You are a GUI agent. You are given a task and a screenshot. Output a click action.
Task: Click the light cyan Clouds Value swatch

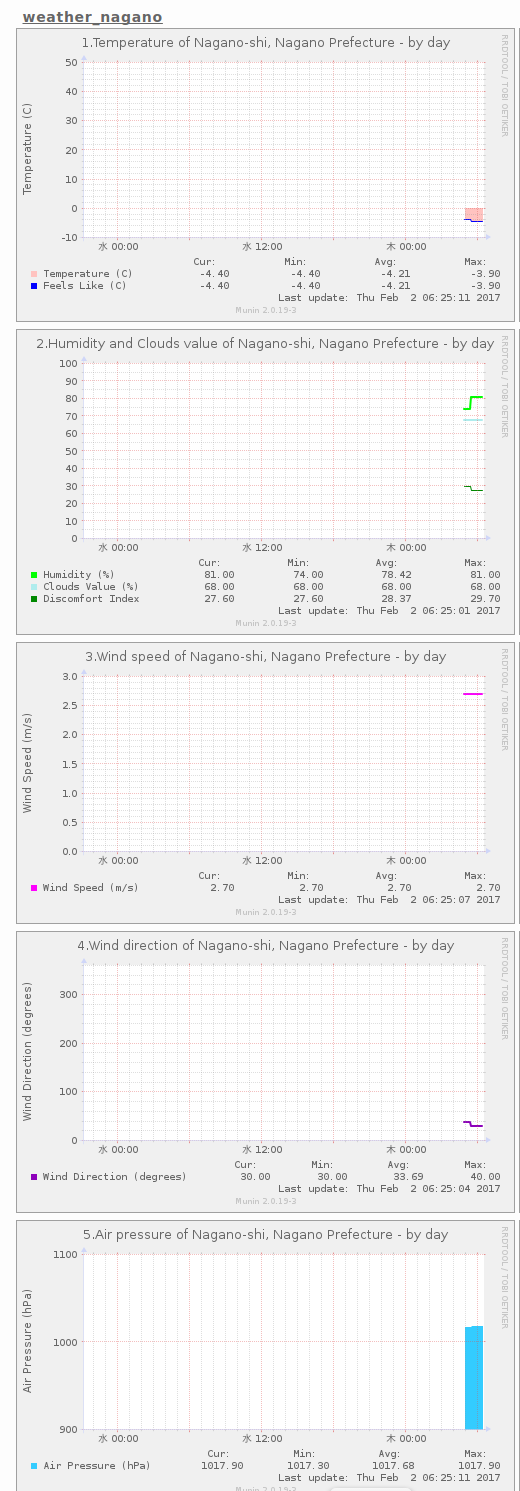pos(34,587)
